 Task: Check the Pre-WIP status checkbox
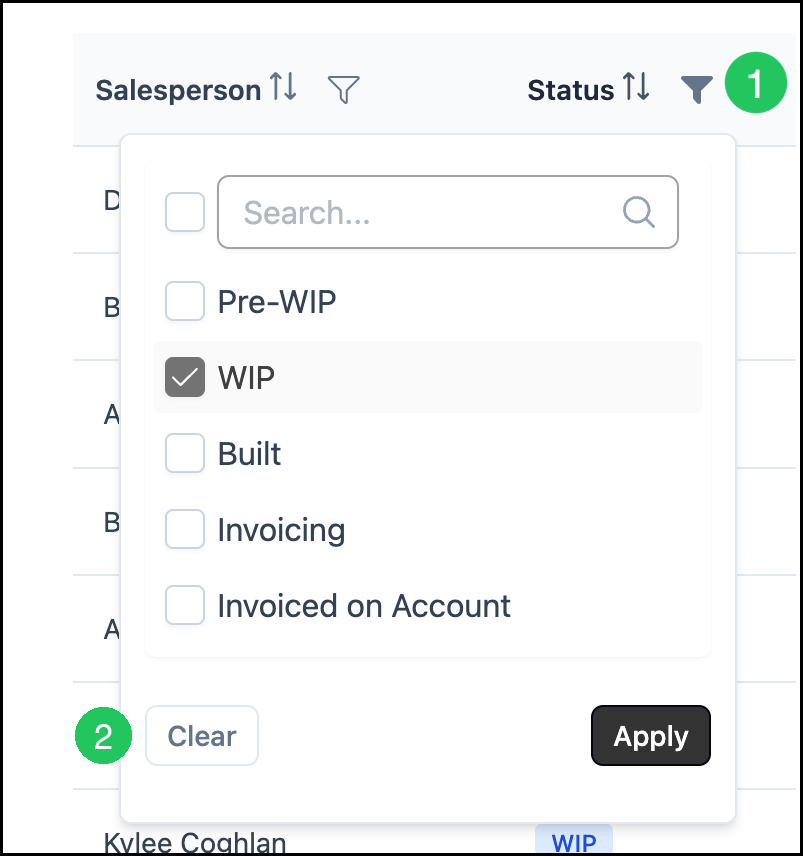pyautogui.click(x=185, y=301)
